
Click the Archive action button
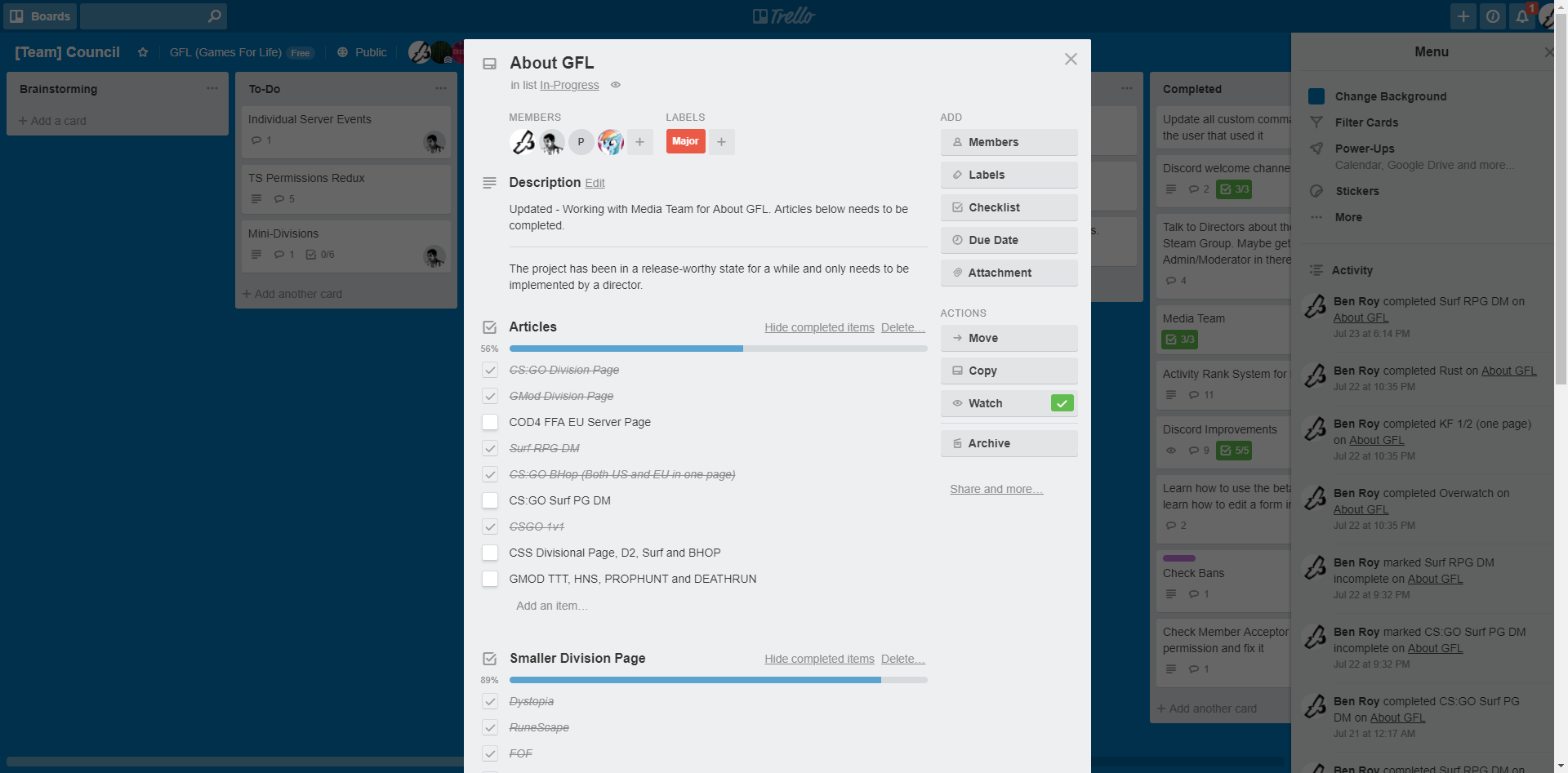(1009, 443)
